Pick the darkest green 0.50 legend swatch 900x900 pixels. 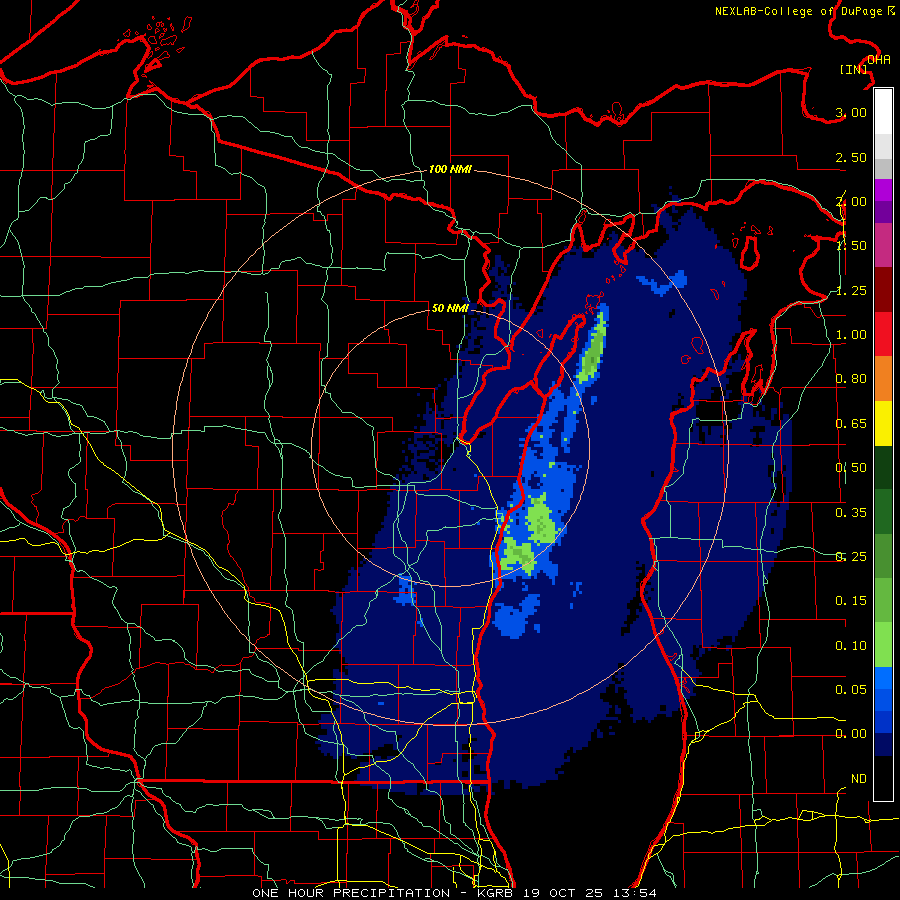coord(883,467)
